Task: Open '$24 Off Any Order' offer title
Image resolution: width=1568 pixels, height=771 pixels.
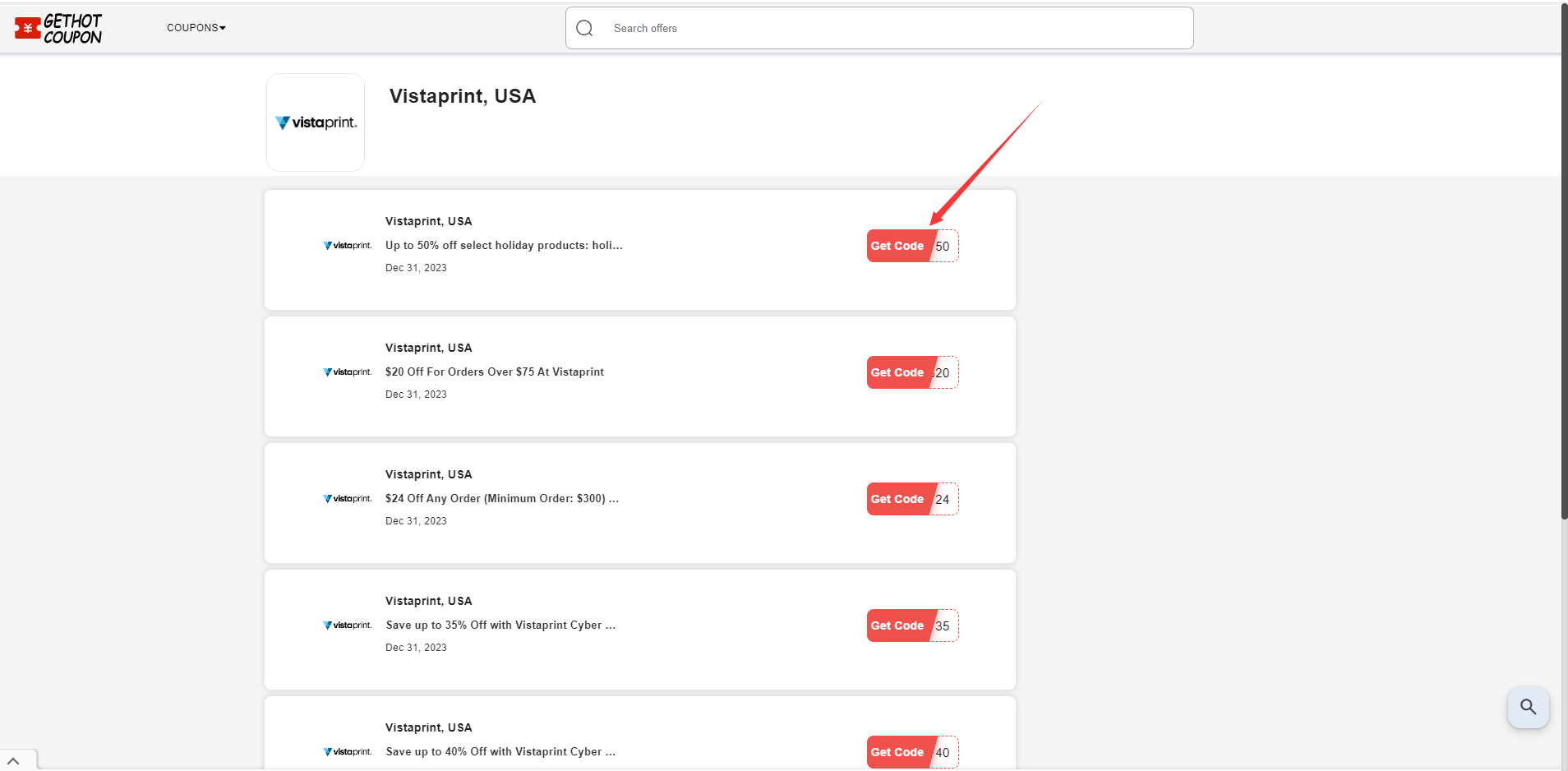Action: (x=502, y=498)
